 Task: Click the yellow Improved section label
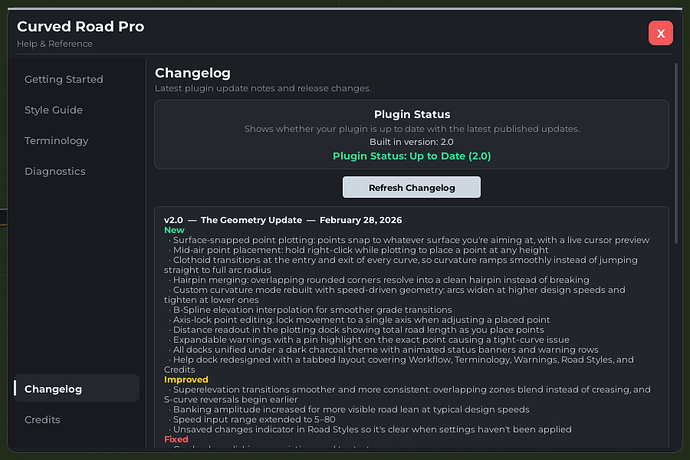coord(187,379)
